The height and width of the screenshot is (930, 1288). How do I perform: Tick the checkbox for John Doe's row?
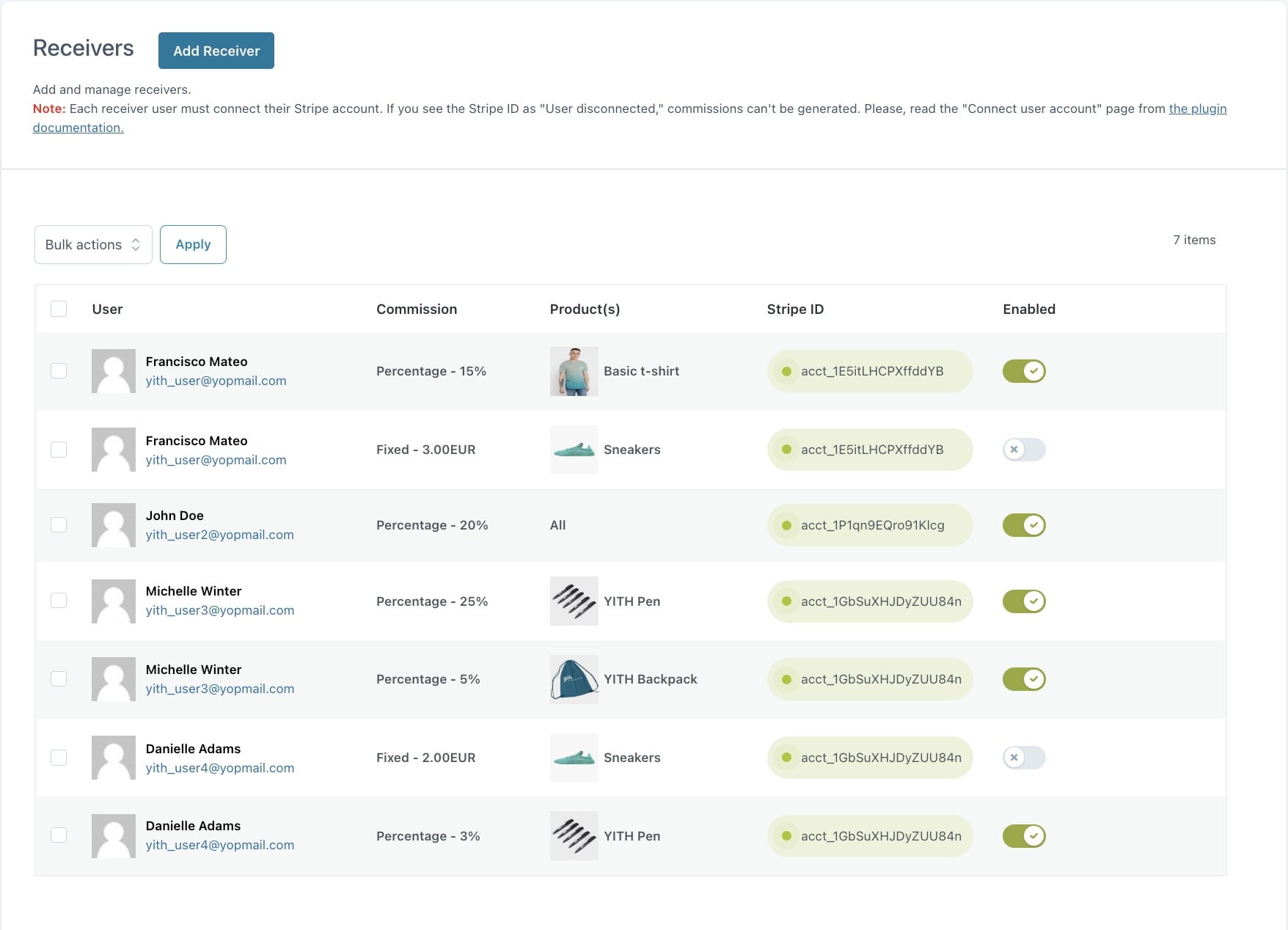(x=59, y=525)
